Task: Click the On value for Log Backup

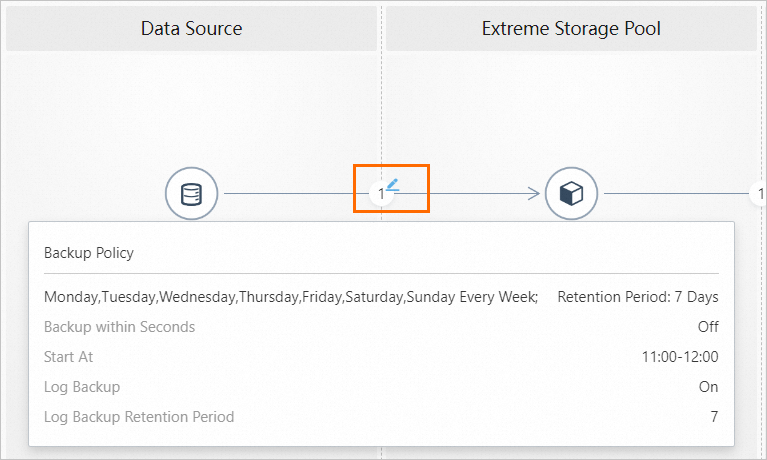Action: click(x=709, y=387)
